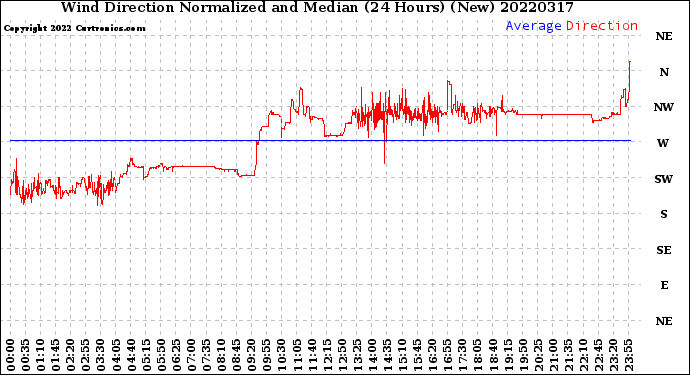Viewport: 690px width, 375px height.
Task: Click the 18:40 time axis label
Action: click(x=493, y=355)
